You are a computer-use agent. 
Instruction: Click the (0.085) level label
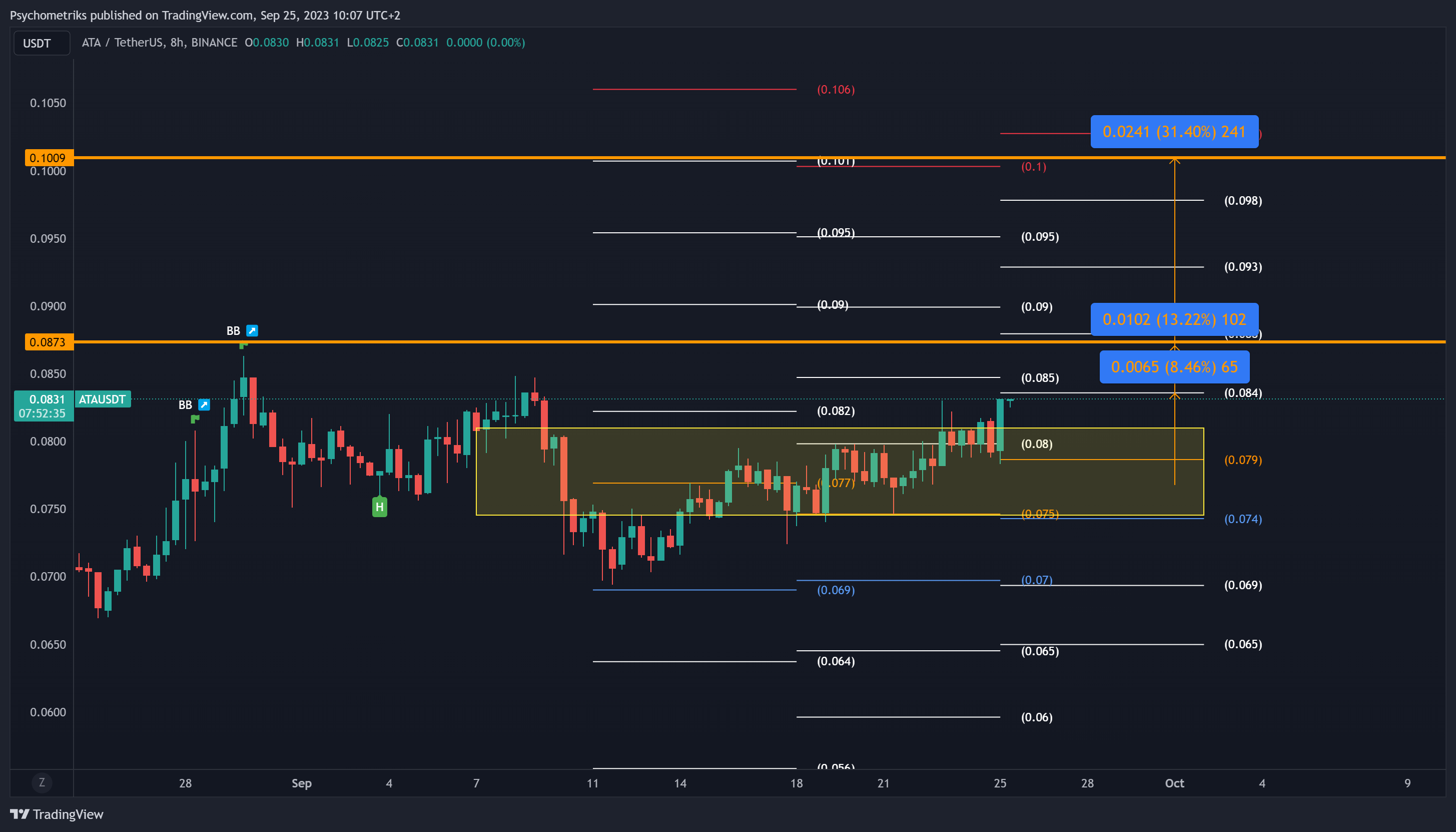click(1039, 378)
